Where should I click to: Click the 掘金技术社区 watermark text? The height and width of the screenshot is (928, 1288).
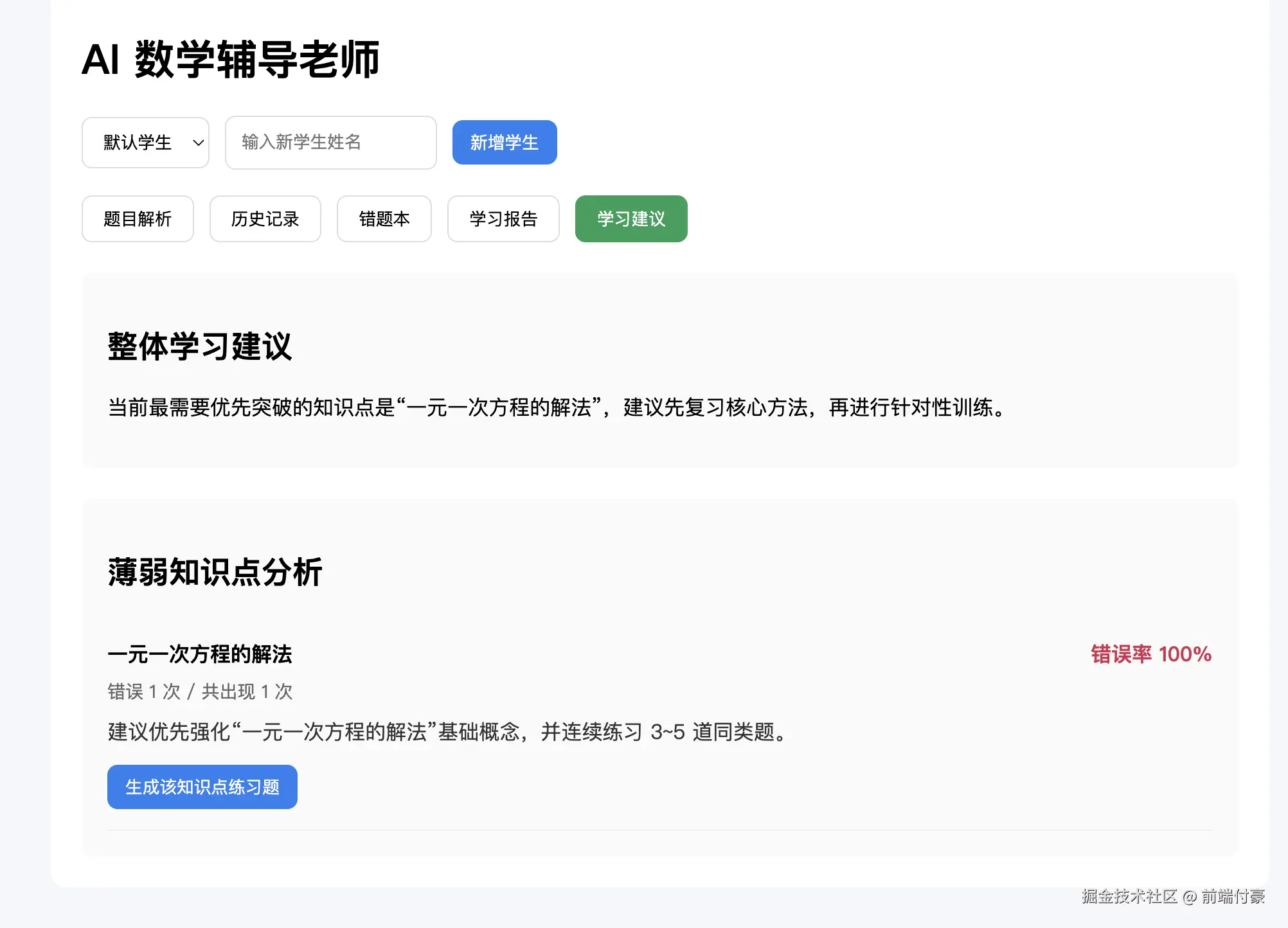1129,897
